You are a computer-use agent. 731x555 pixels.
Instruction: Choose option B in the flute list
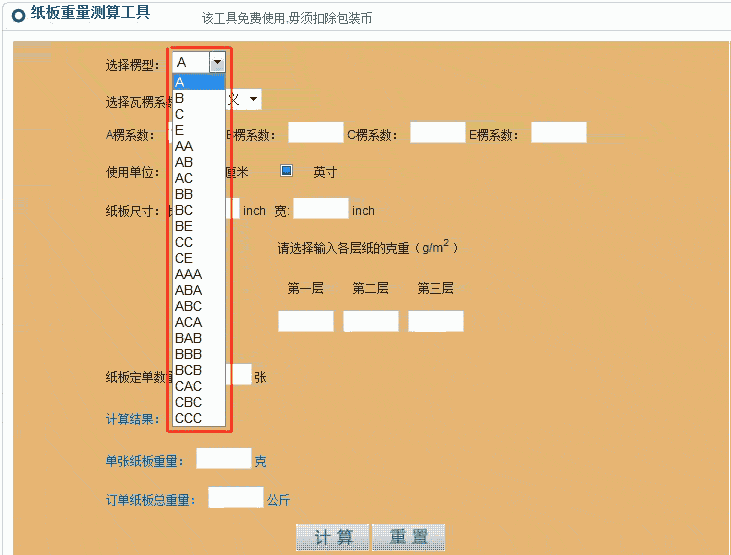[x=199, y=98]
